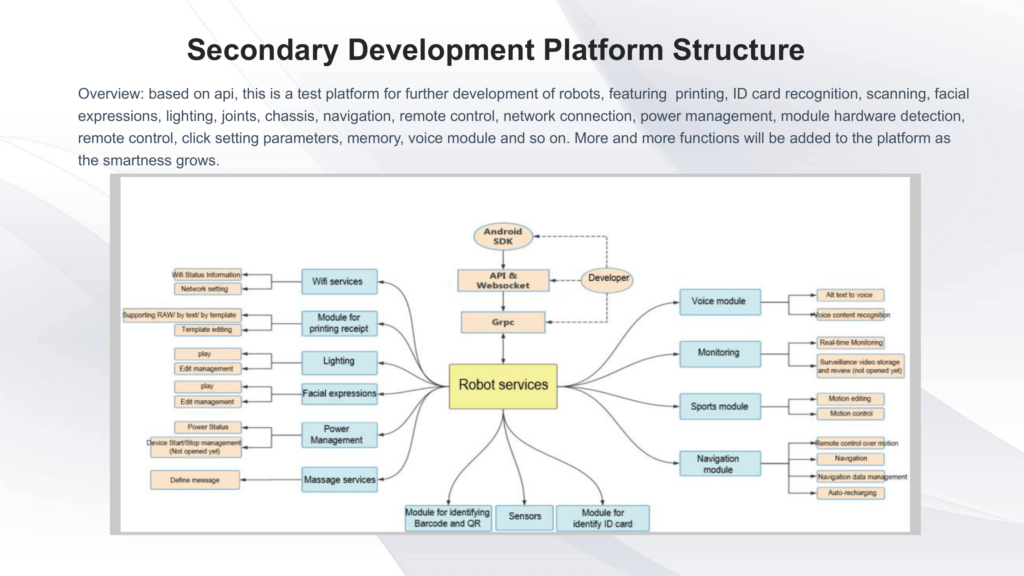This screenshot has height=576, width=1024.
Task: Select the Sports module box
Action: tap(718, 407)
